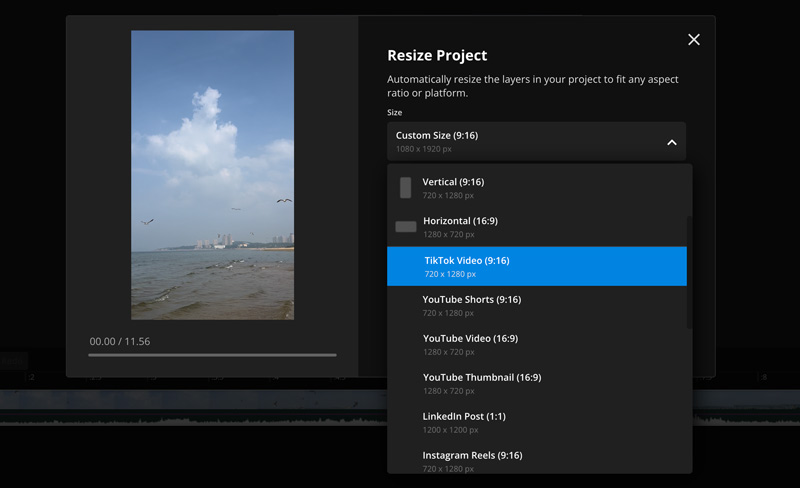
Task: Choose TikTok Video (9:16) preset
Action: click(537, 266)
